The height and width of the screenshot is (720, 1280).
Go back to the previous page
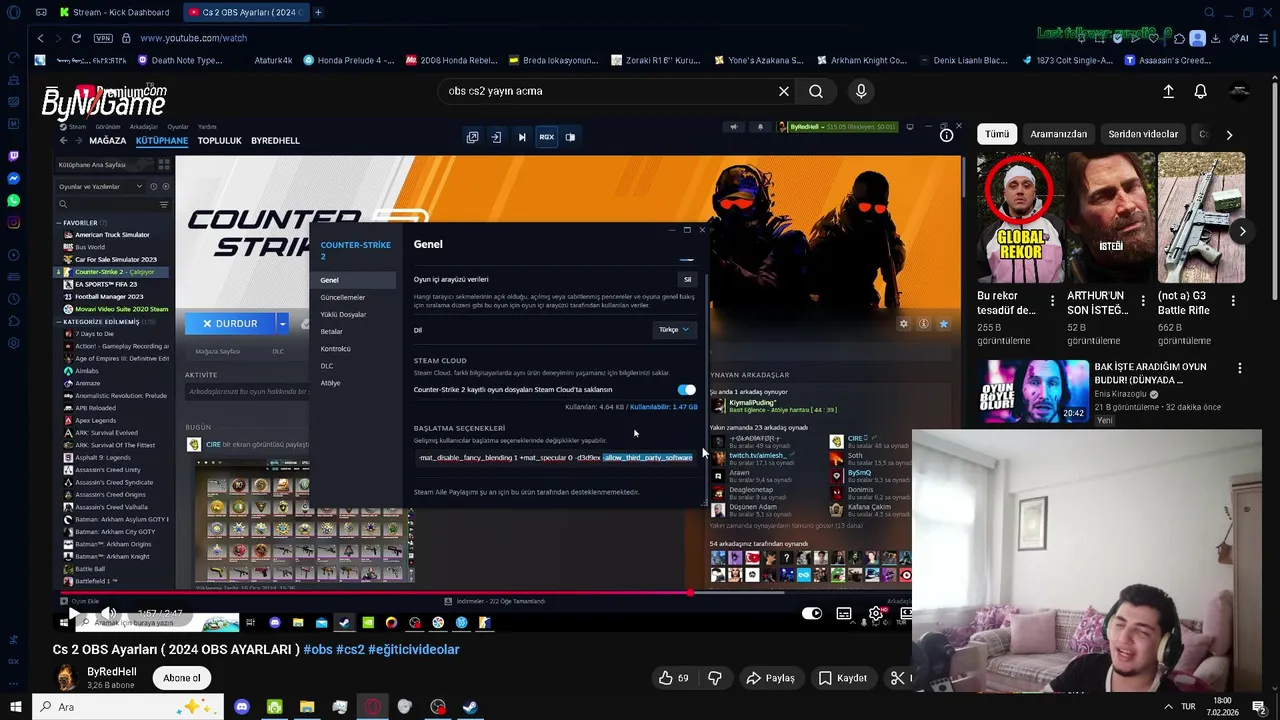pyautogui.click(x=40, y=38)
